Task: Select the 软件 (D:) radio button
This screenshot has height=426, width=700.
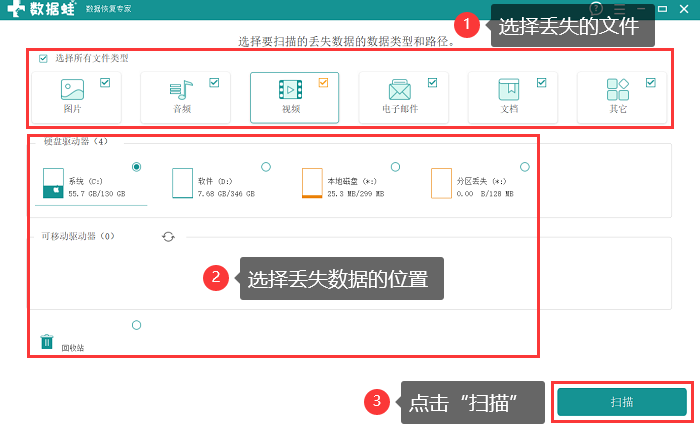Action: 266,167
